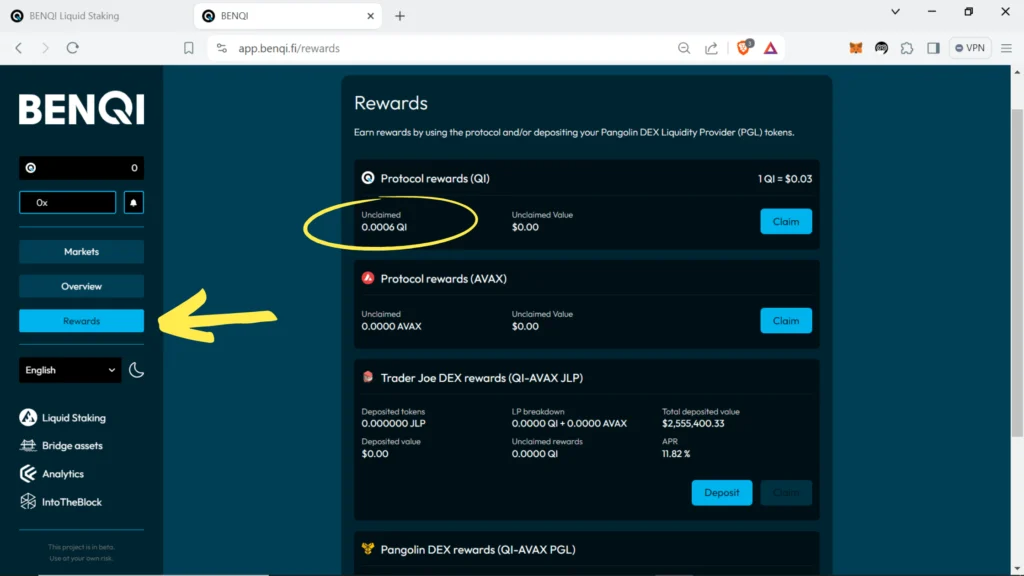This screenshot has height=576, width=1024.
Task: Open the IntoTheBlock link
Action: point(71,502)
